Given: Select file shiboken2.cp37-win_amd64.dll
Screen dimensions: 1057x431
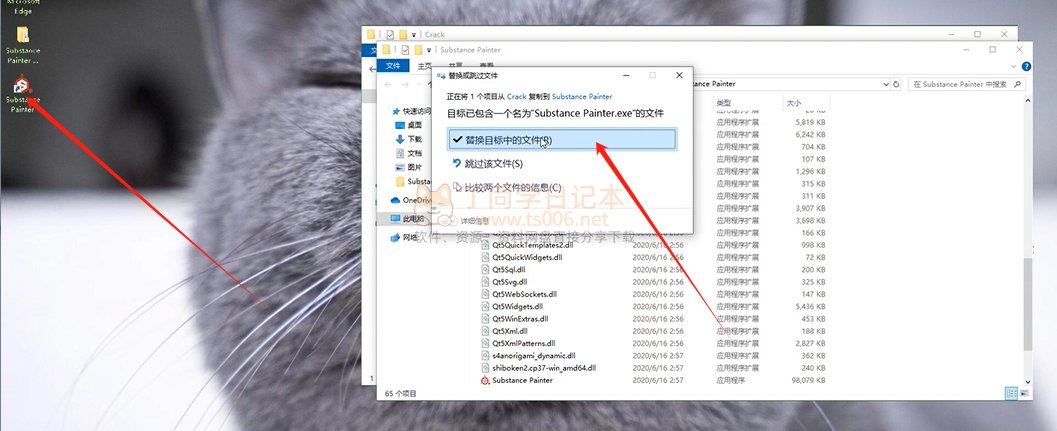Looking at the screenshot, I should tap(544, 368).
